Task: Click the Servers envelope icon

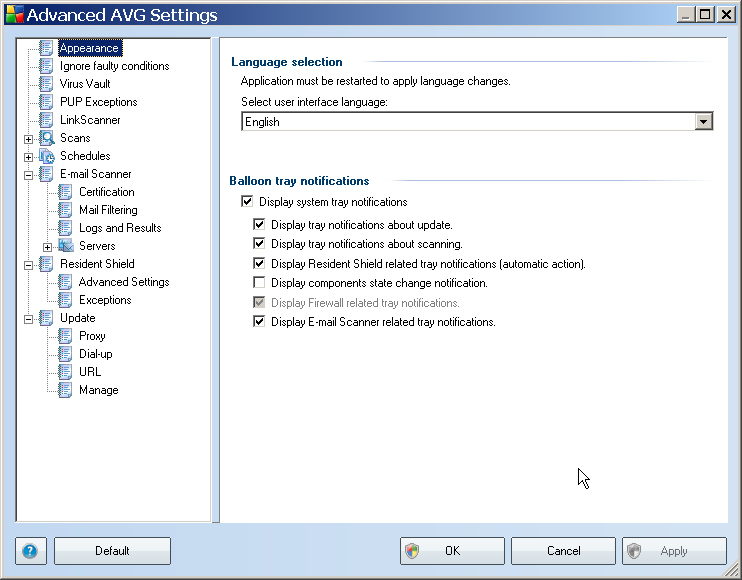Action: [66, 246]
